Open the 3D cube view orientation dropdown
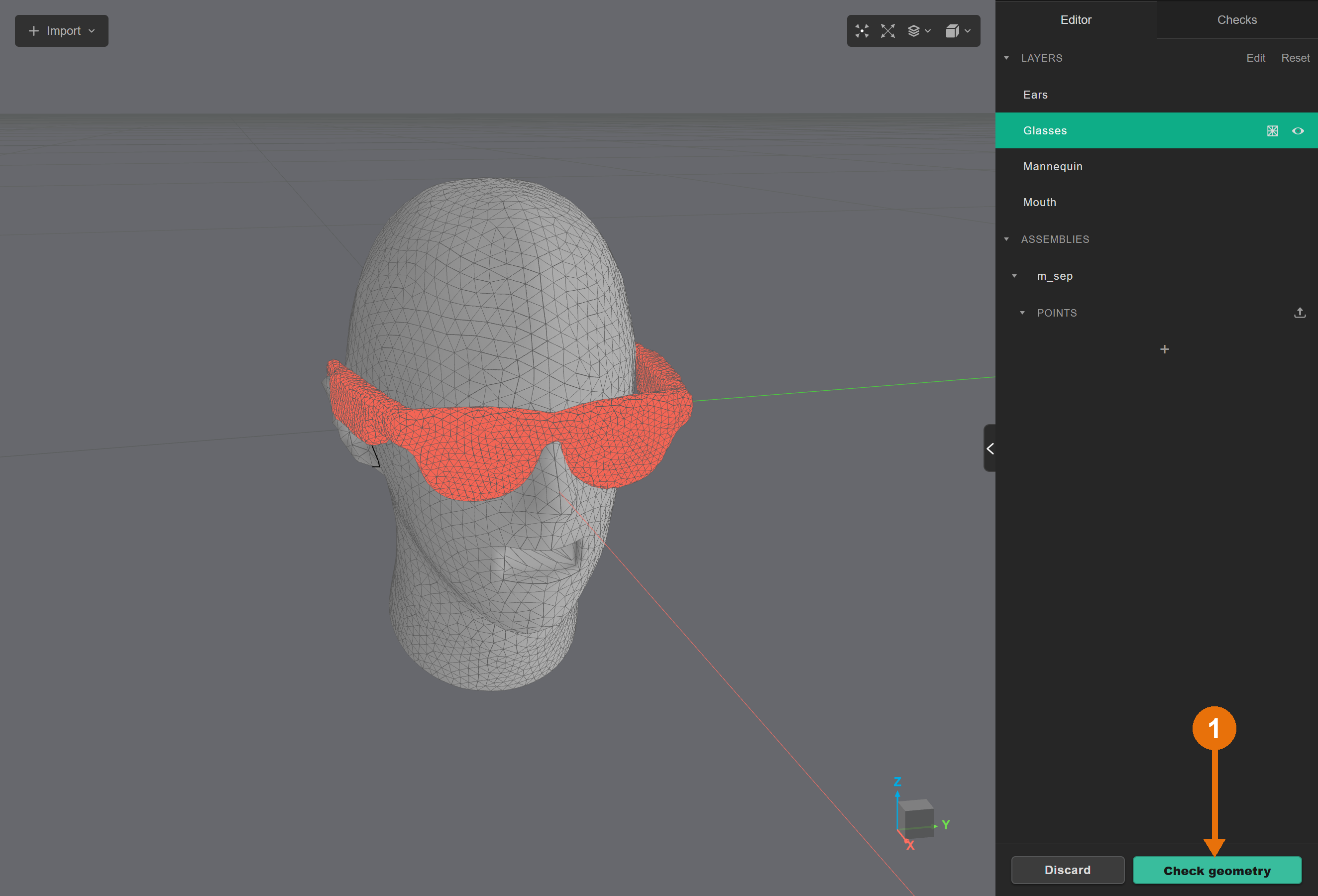Screen dimensions: 1318x896 tap(958, 31)
